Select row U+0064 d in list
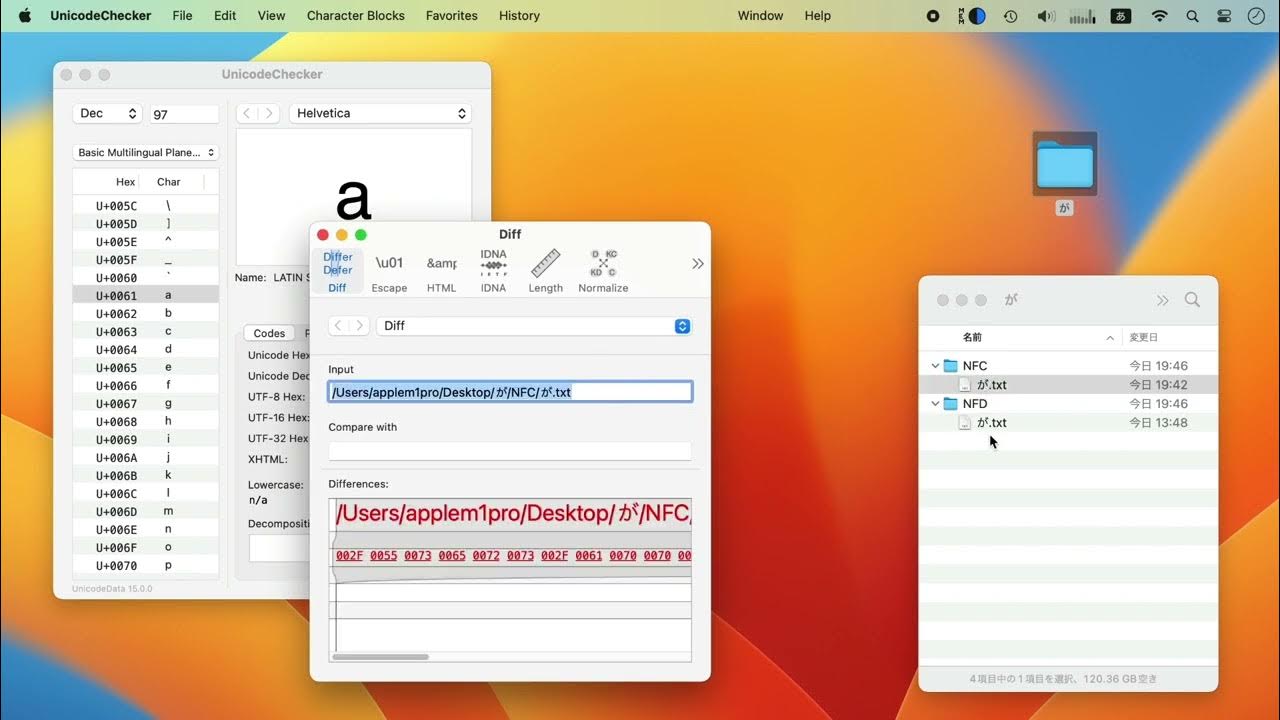This screenshot has width=1280, height=720. click(146, 349)
